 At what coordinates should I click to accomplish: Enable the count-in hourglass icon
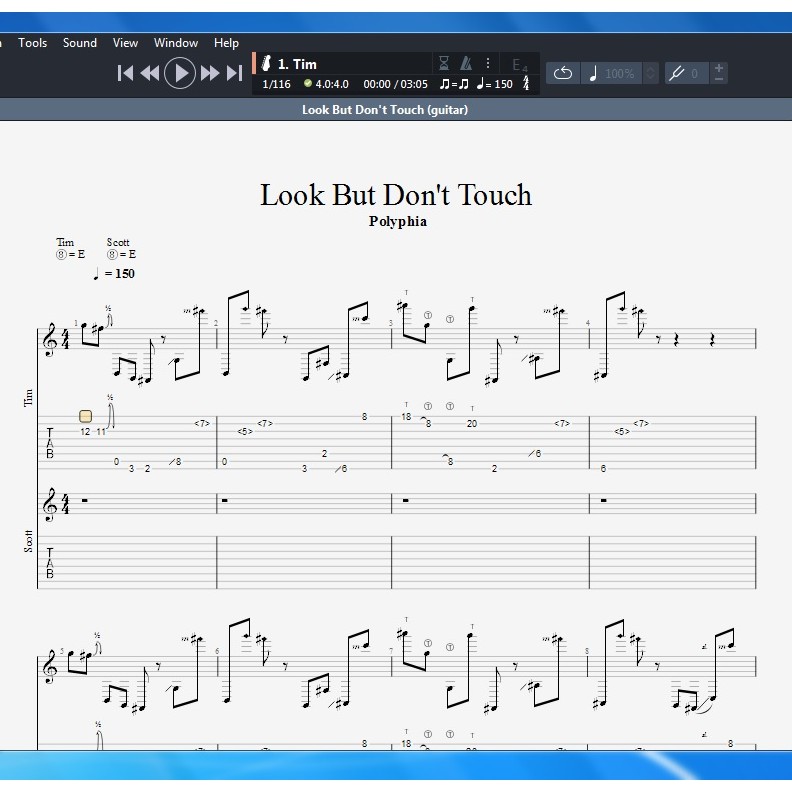(x=444, y=63)
